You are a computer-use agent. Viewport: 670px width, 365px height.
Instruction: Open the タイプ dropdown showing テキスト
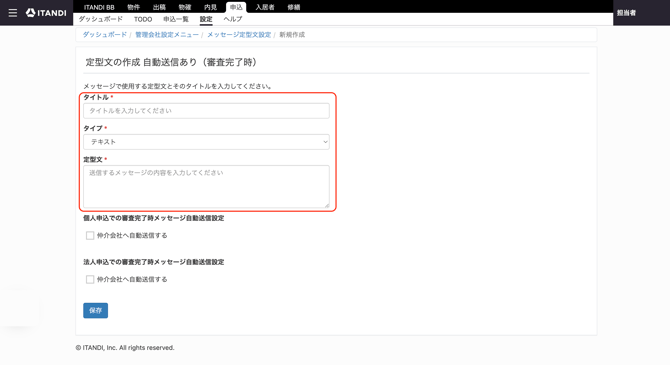(x=206, y=142)
